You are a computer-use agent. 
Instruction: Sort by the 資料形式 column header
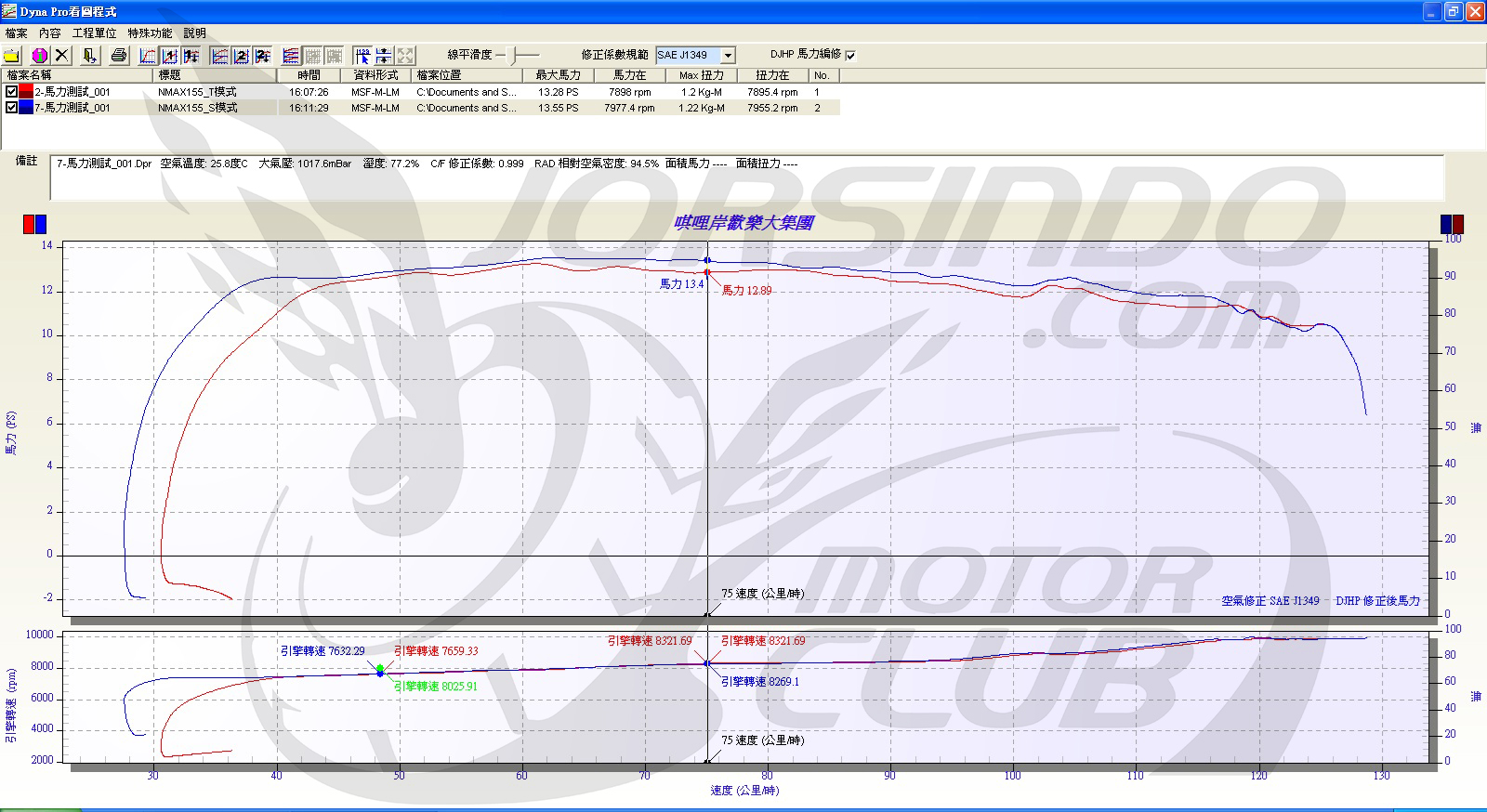tap(376, 75)
